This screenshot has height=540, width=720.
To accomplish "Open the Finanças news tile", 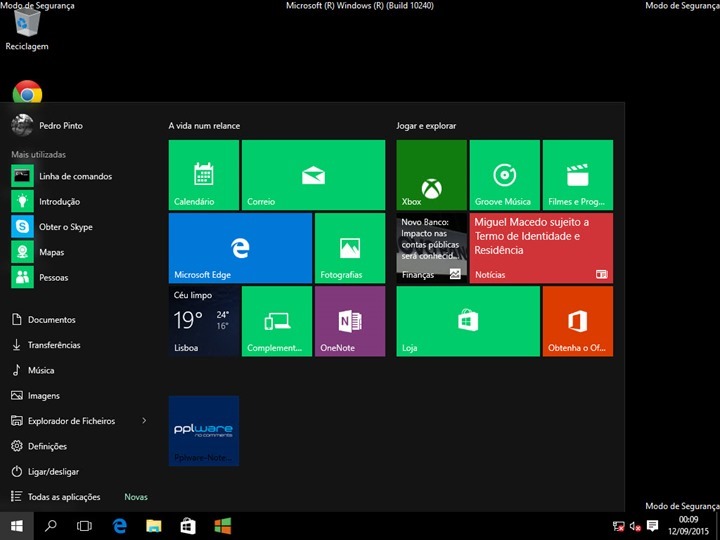I will [431, 248].
